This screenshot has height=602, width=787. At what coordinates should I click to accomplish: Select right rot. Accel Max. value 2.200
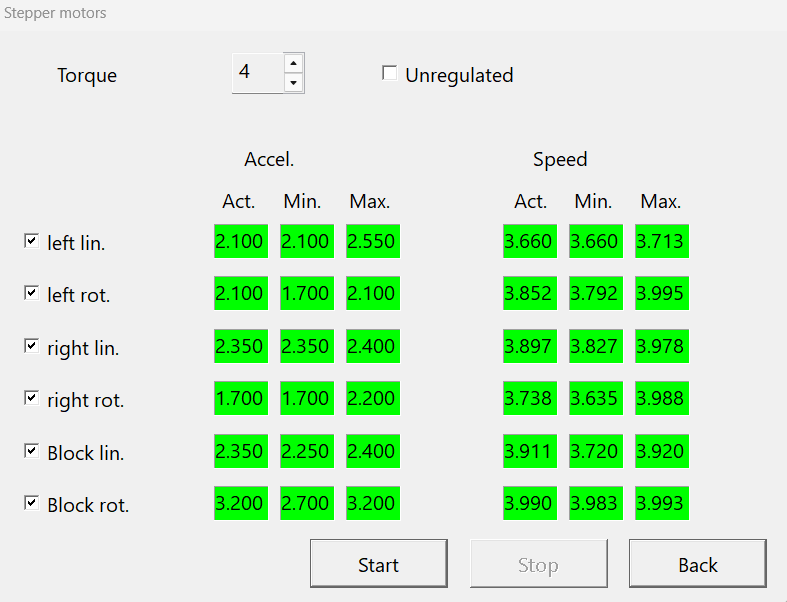373,398
